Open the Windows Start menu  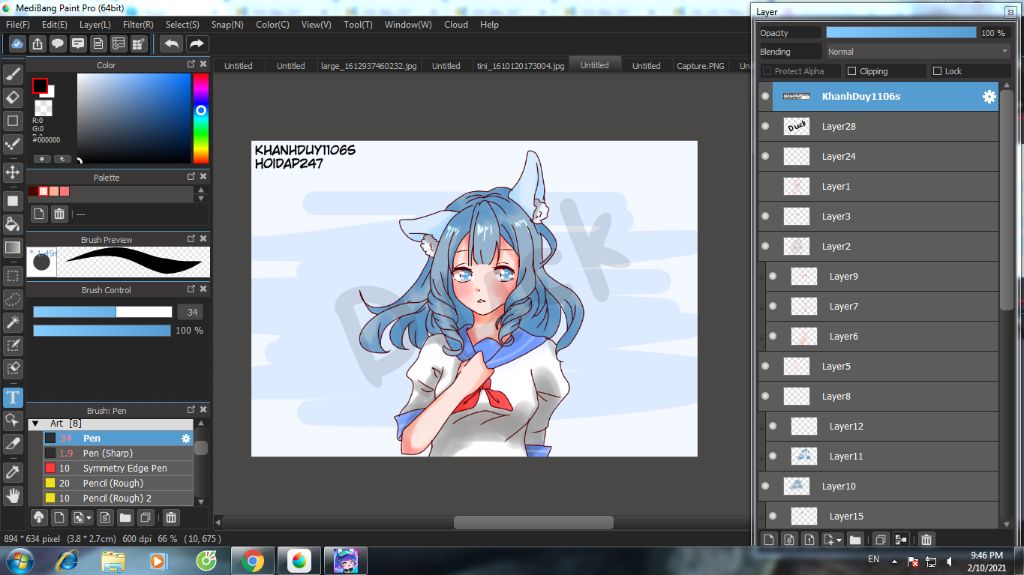pos(20,561)
